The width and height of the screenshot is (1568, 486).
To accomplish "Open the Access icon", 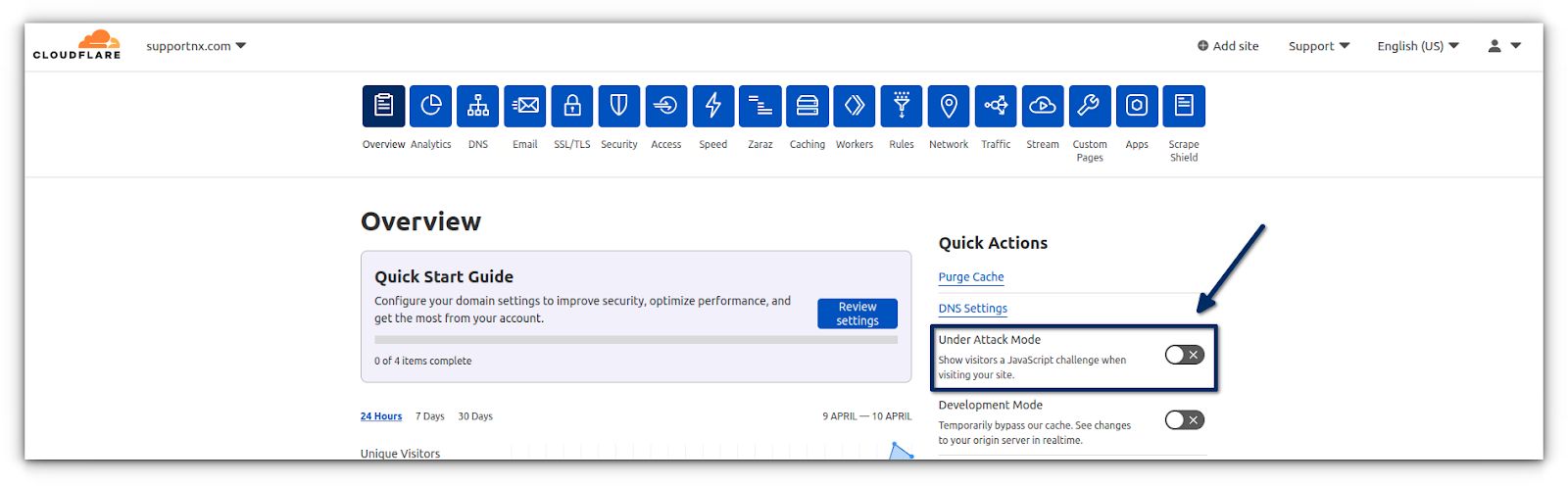I will pos(666,106).
